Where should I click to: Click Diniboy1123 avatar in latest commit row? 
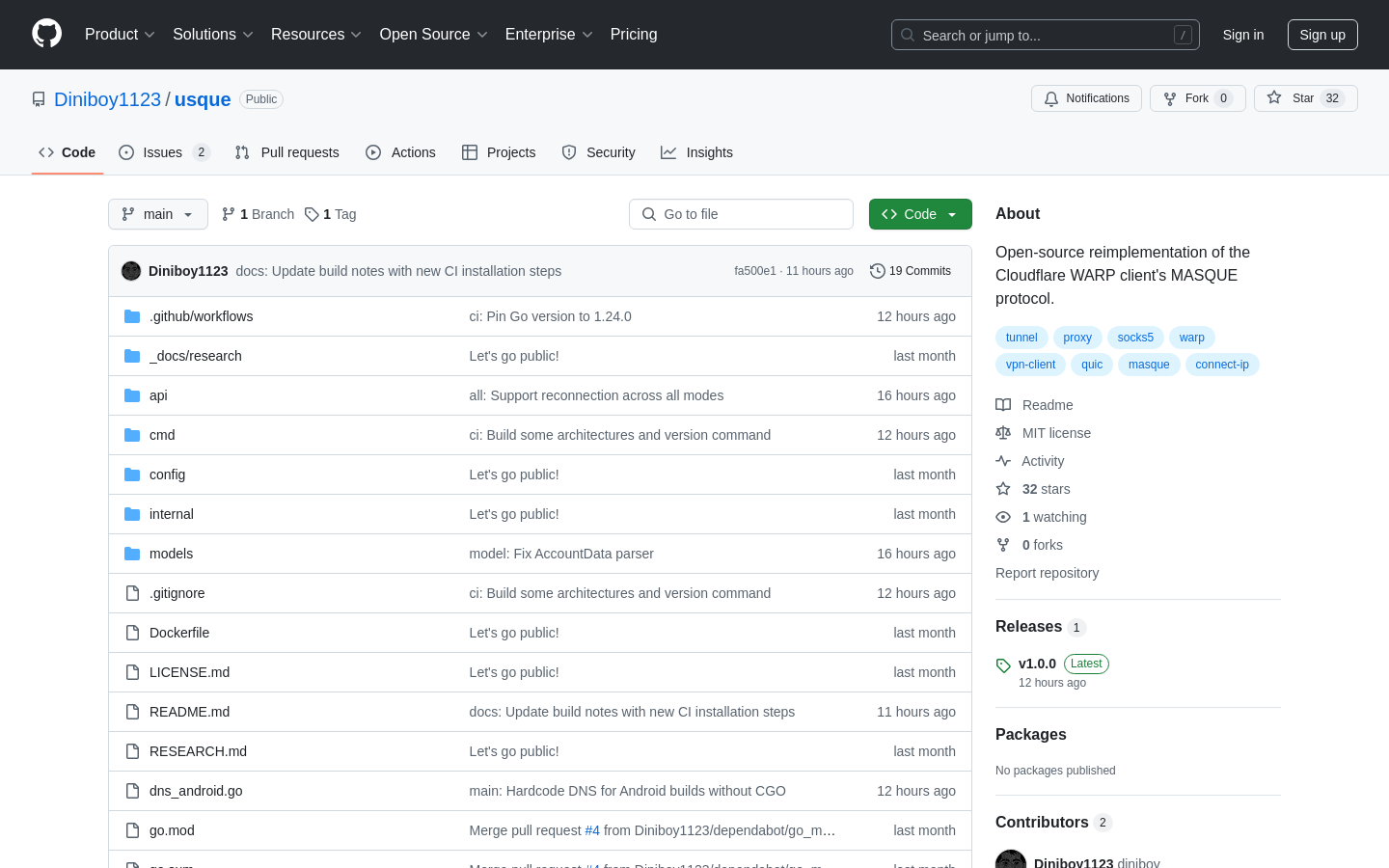(x=131, y=271)
